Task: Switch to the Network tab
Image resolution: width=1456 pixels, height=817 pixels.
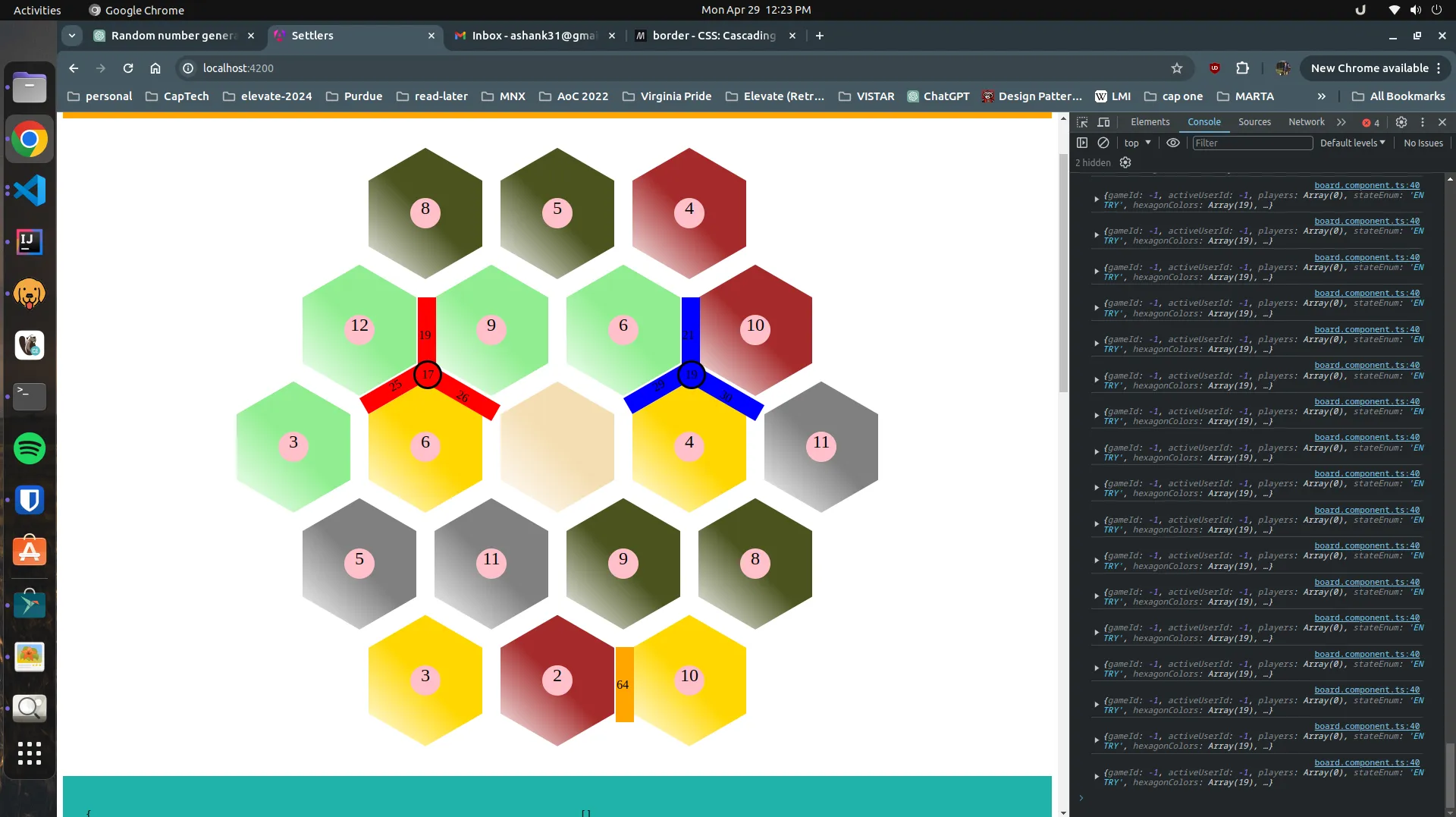Action: point(1306,122)
